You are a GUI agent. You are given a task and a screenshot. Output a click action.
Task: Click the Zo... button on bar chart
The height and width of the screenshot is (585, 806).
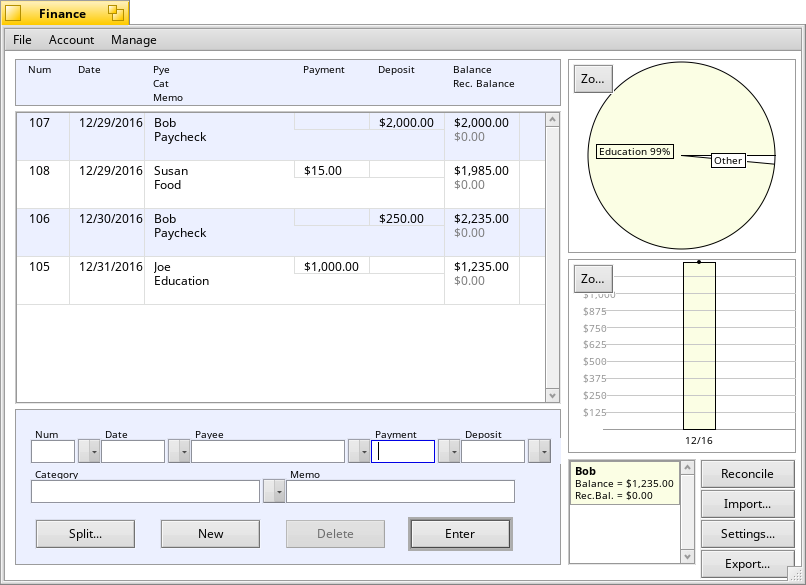tap(593, 279)
